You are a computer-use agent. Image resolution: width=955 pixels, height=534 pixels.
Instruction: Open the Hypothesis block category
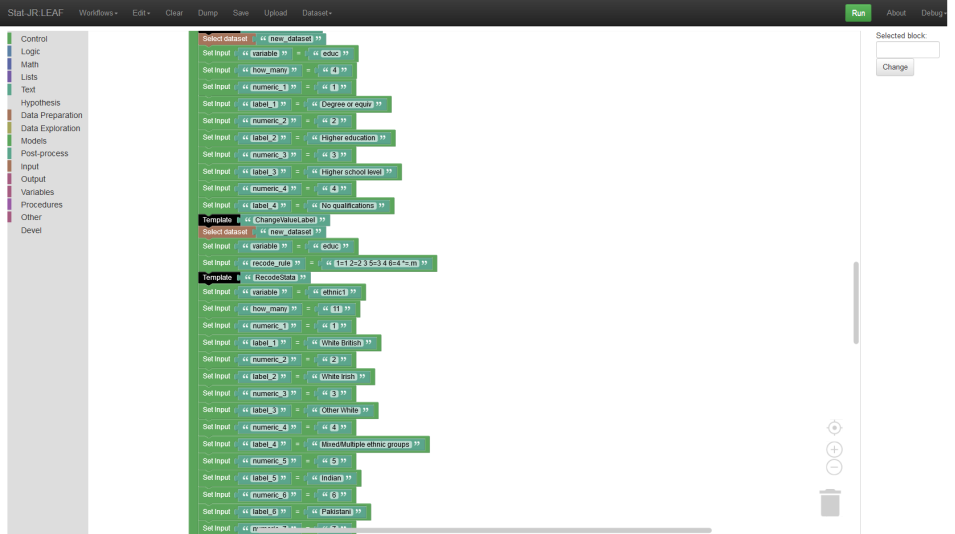coord(40,103)
